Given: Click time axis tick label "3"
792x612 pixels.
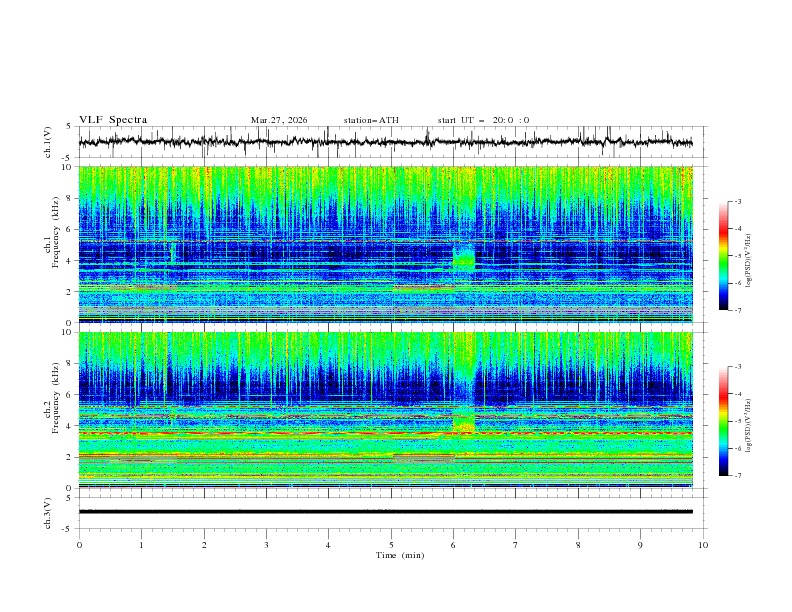Looking at the screenshot, I should click(x=266, y=545).
